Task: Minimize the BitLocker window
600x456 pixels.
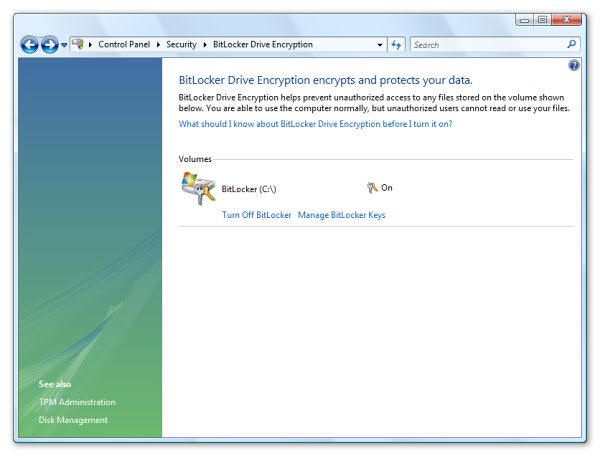Action: (525, 20)
